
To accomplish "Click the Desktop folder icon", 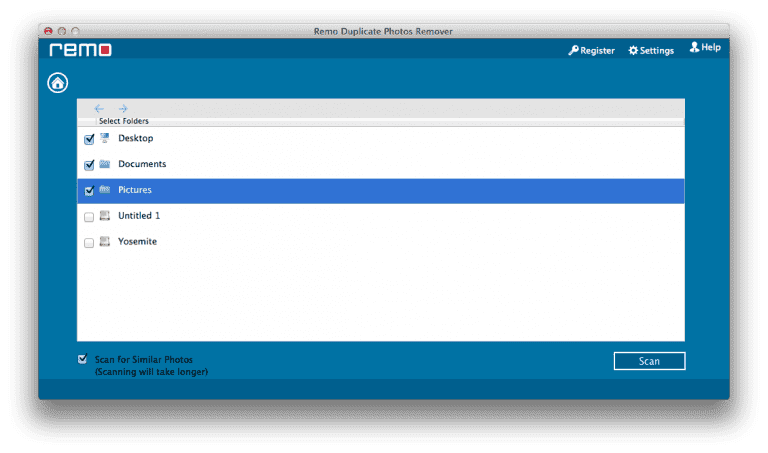I will [x=105, y=138].
